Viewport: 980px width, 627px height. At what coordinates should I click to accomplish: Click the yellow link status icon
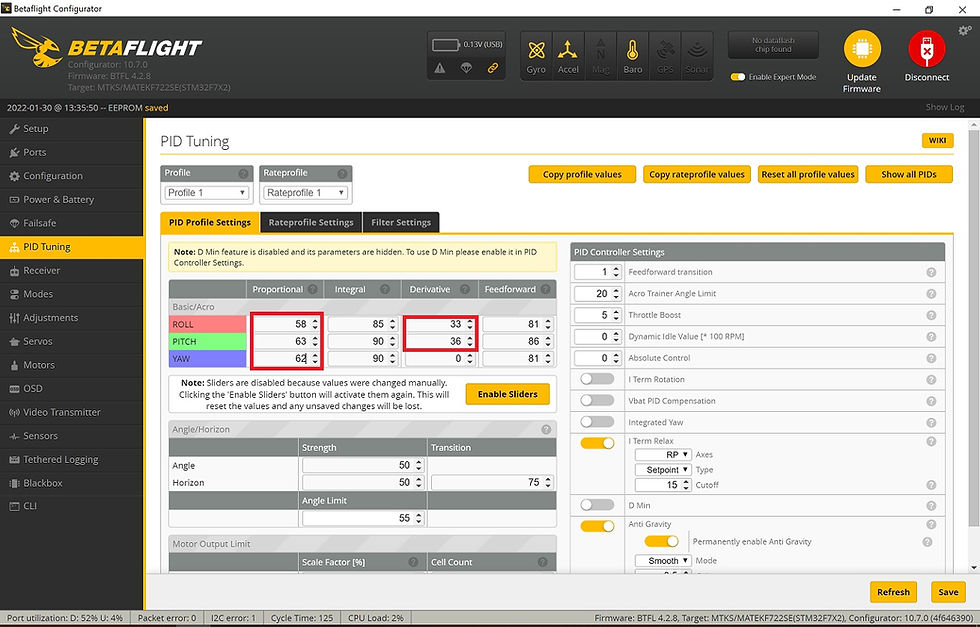(492, 68)
